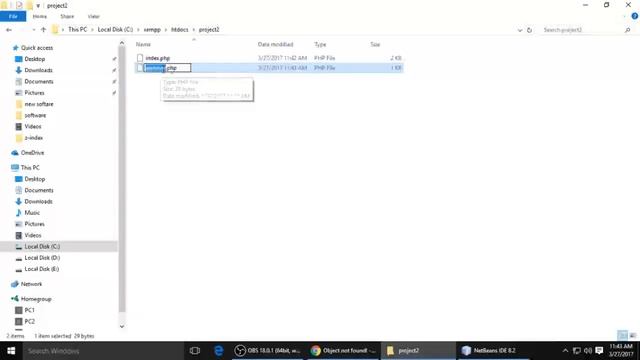Expand ribbon chevron near help icon
640x360 pixels.
[x=625, y=17]
